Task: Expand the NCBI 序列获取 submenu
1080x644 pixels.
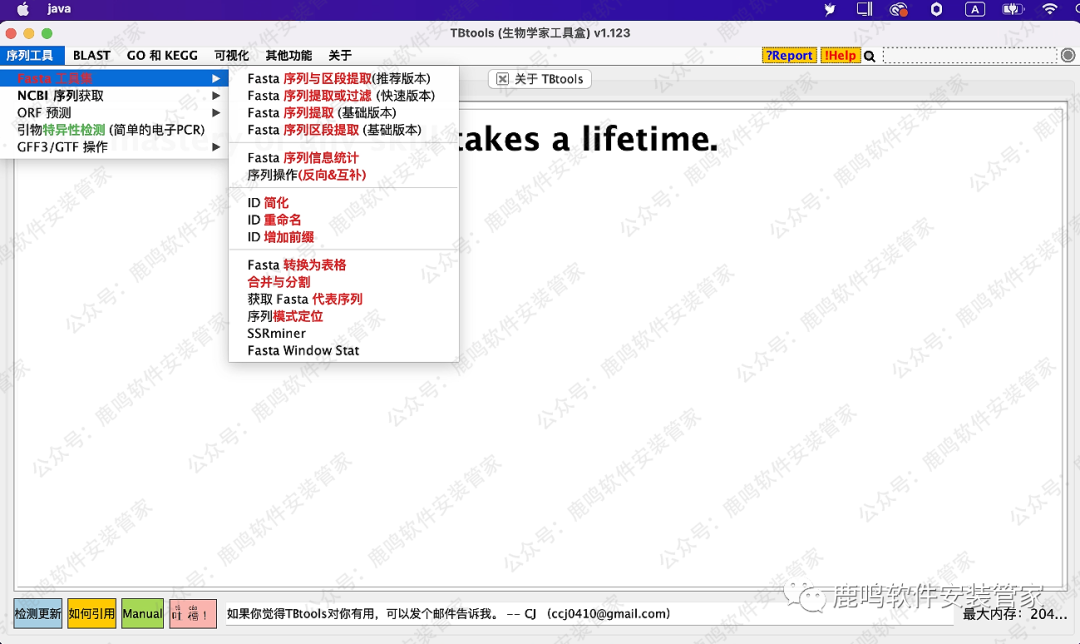Action: [x=60, y=96]
